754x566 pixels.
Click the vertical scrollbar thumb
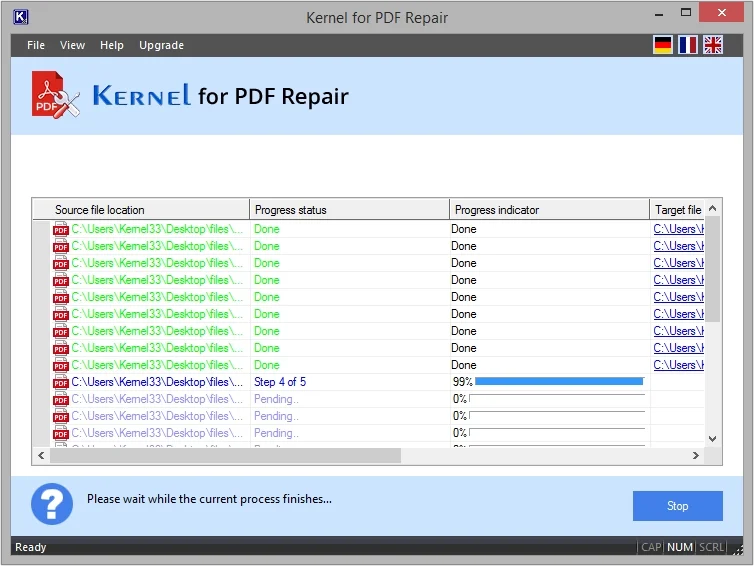point(713,269)
